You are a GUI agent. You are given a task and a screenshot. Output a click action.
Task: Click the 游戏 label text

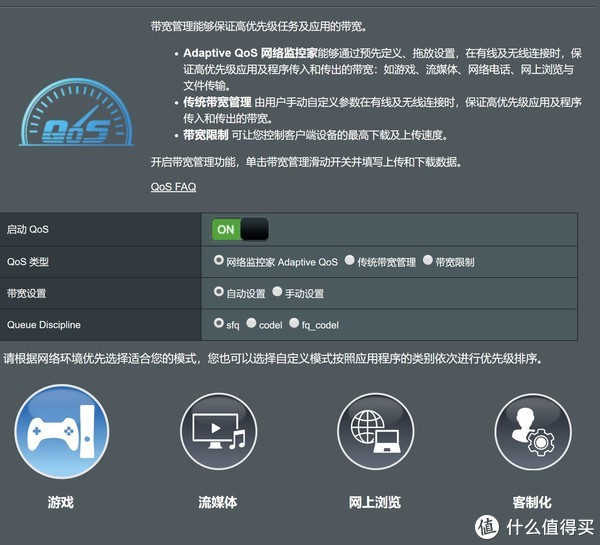click(60, 502)
